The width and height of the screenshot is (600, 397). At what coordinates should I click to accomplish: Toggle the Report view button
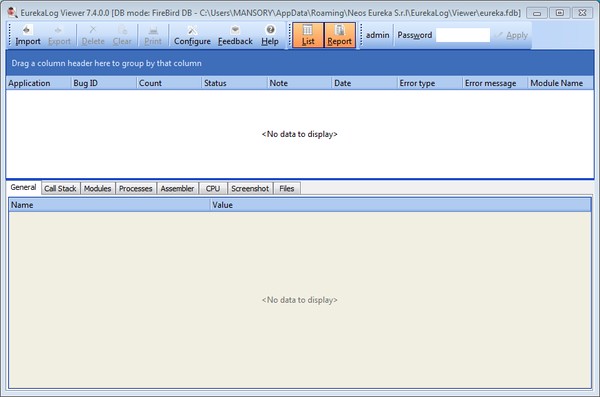pyautogui.click(x=339, y=35)
